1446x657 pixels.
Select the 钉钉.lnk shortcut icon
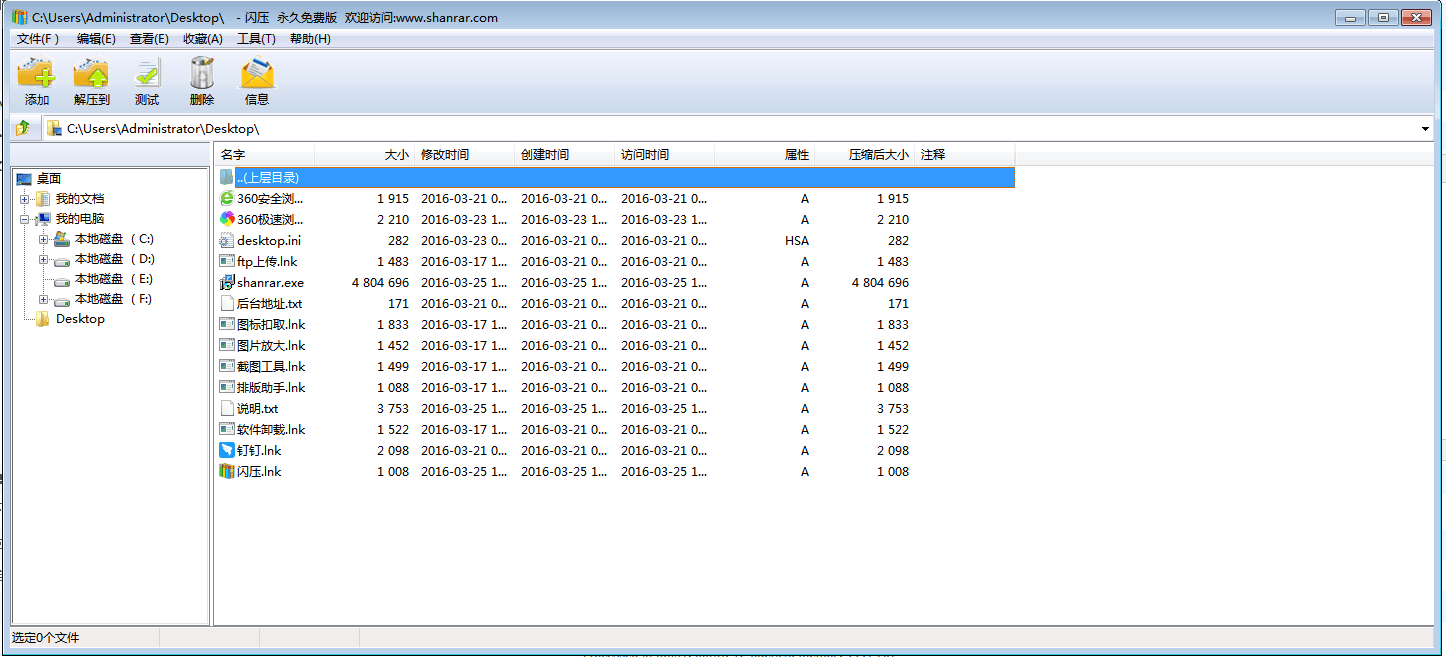226,451
